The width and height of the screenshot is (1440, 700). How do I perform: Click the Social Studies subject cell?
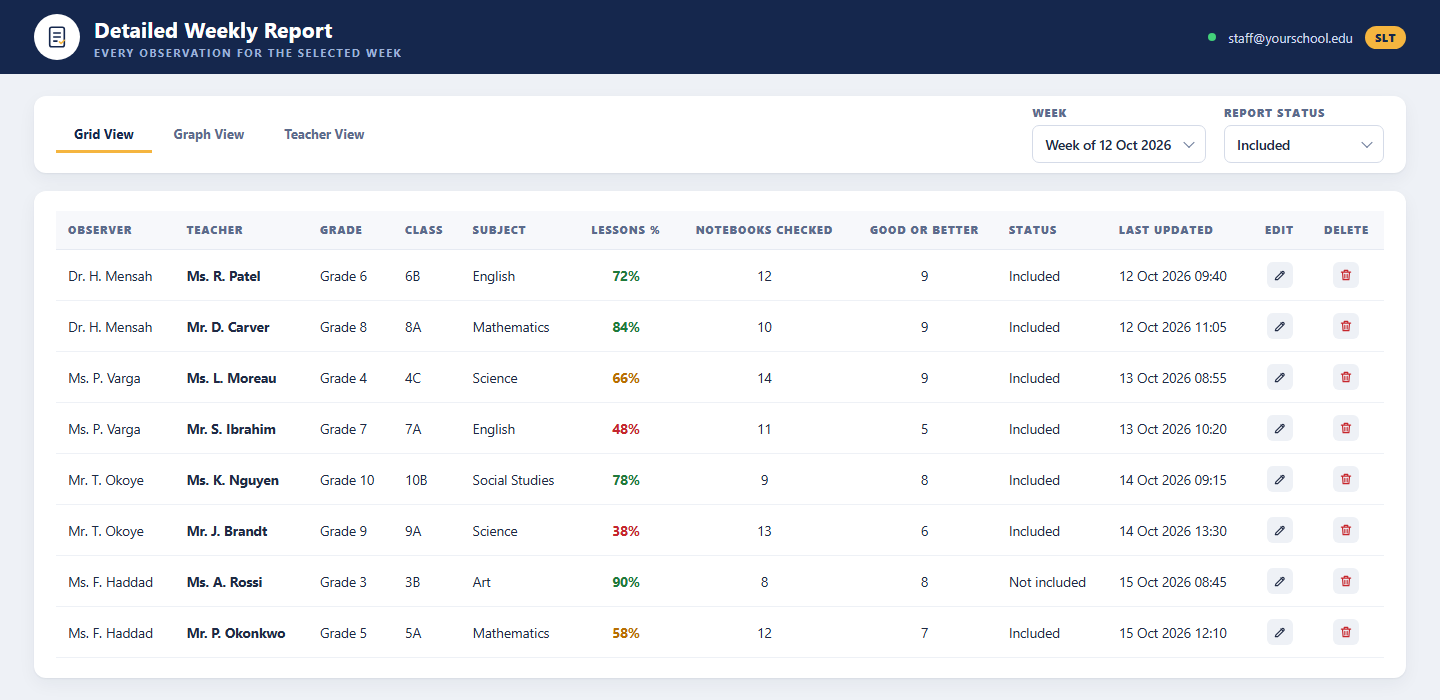514,480
